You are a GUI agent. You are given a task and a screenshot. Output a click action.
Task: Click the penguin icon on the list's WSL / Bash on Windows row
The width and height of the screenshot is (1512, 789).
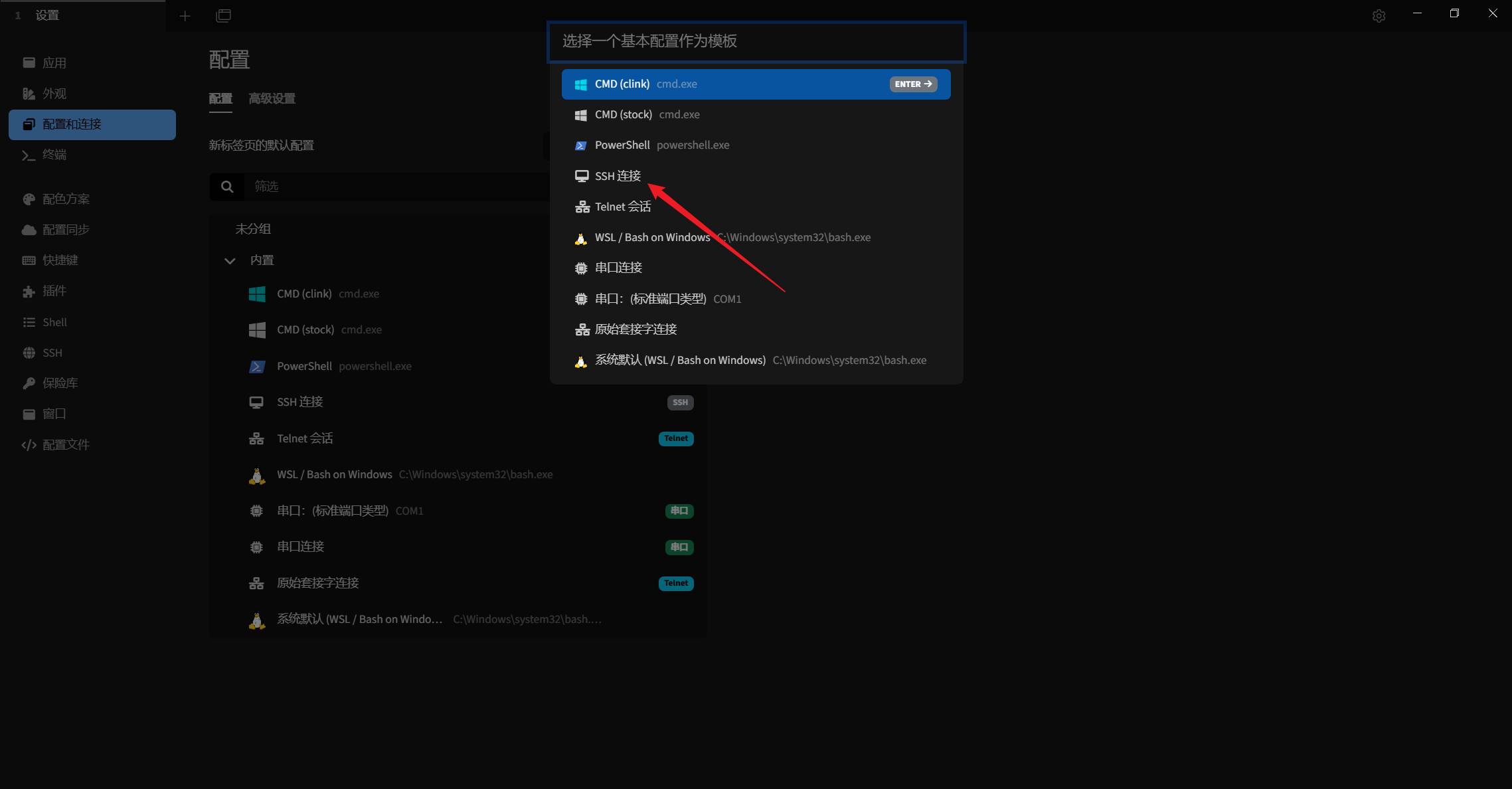[x=257, y=476]
